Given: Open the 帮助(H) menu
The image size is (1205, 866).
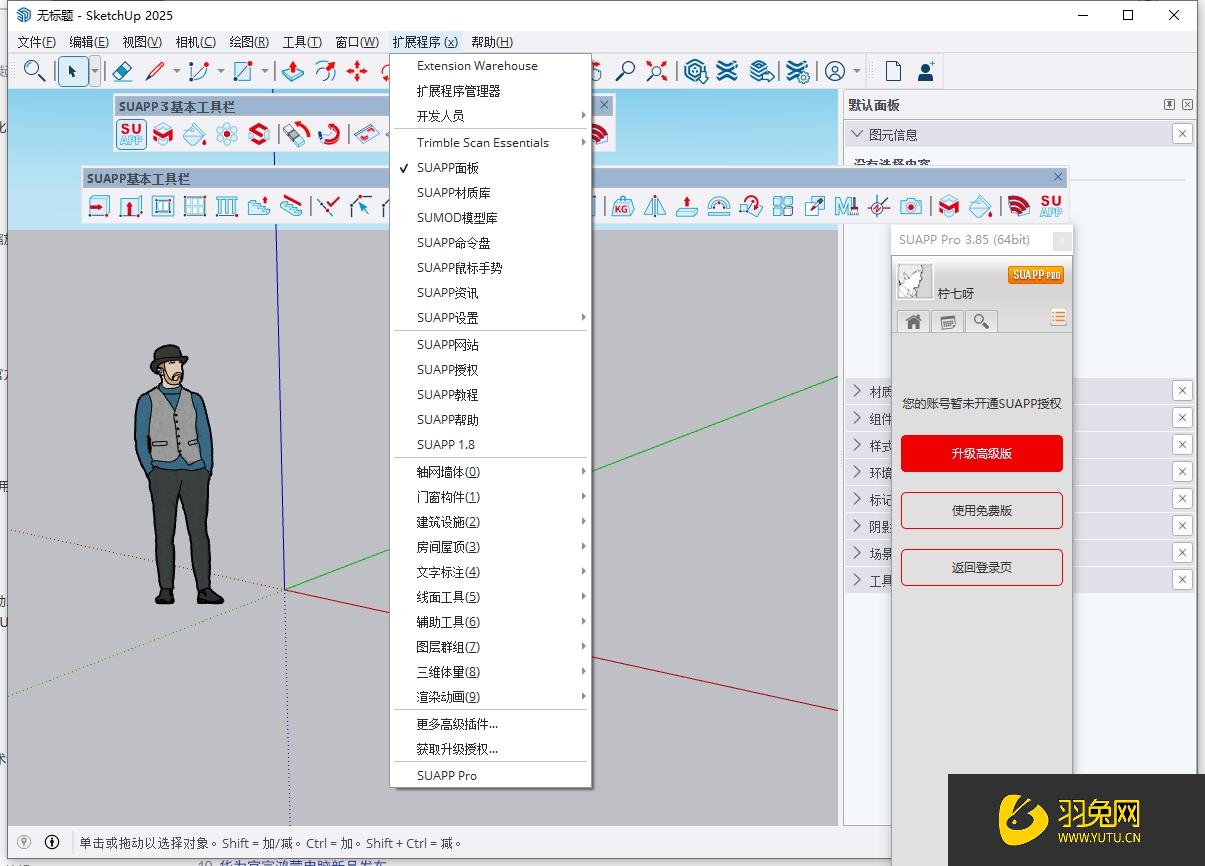Looking at the screenshot, I should pyautogui.click(x=492, y=42).
